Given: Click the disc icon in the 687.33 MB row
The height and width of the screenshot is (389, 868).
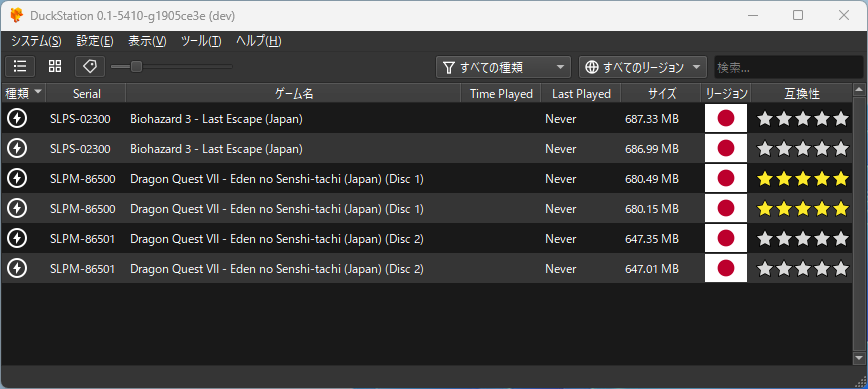Looking at the screenshot, I should click(x=17, y=118).
